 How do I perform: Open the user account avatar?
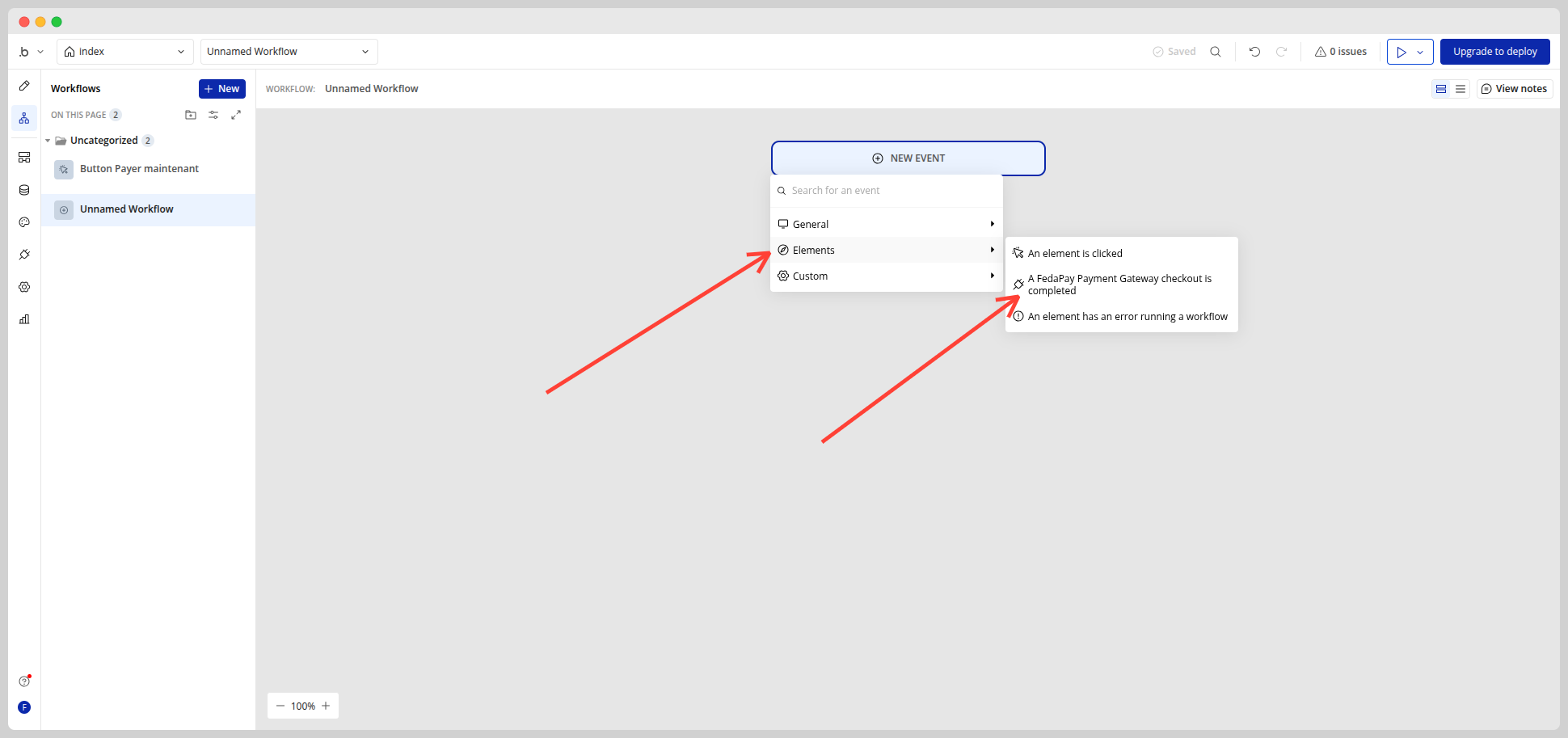24,707
